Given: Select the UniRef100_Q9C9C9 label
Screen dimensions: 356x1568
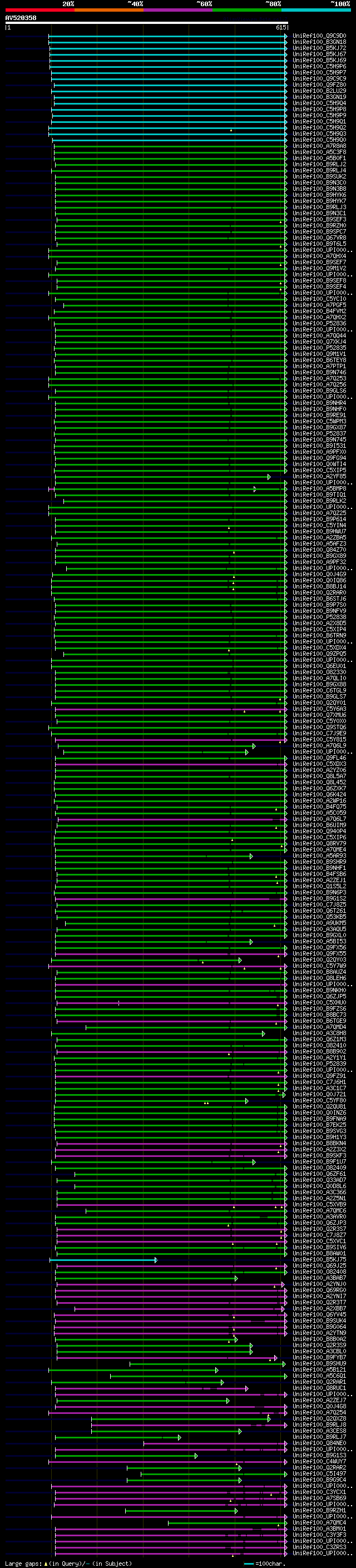Looking at the screenshot, I should click(319, 78).
